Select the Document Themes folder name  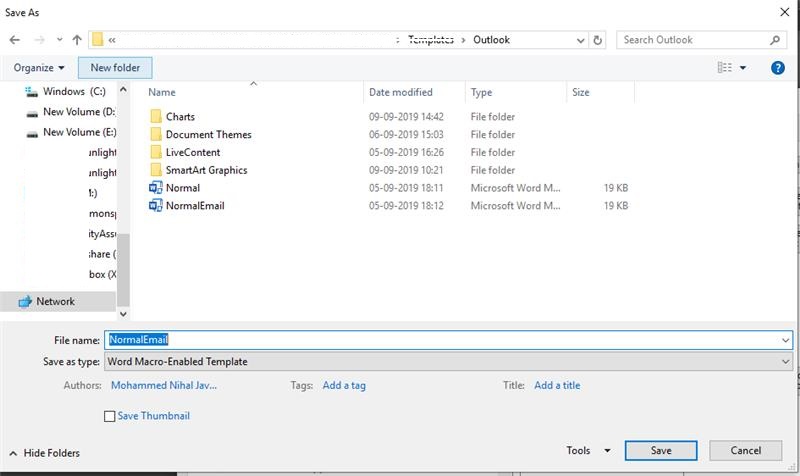click(x=208, y=135)
